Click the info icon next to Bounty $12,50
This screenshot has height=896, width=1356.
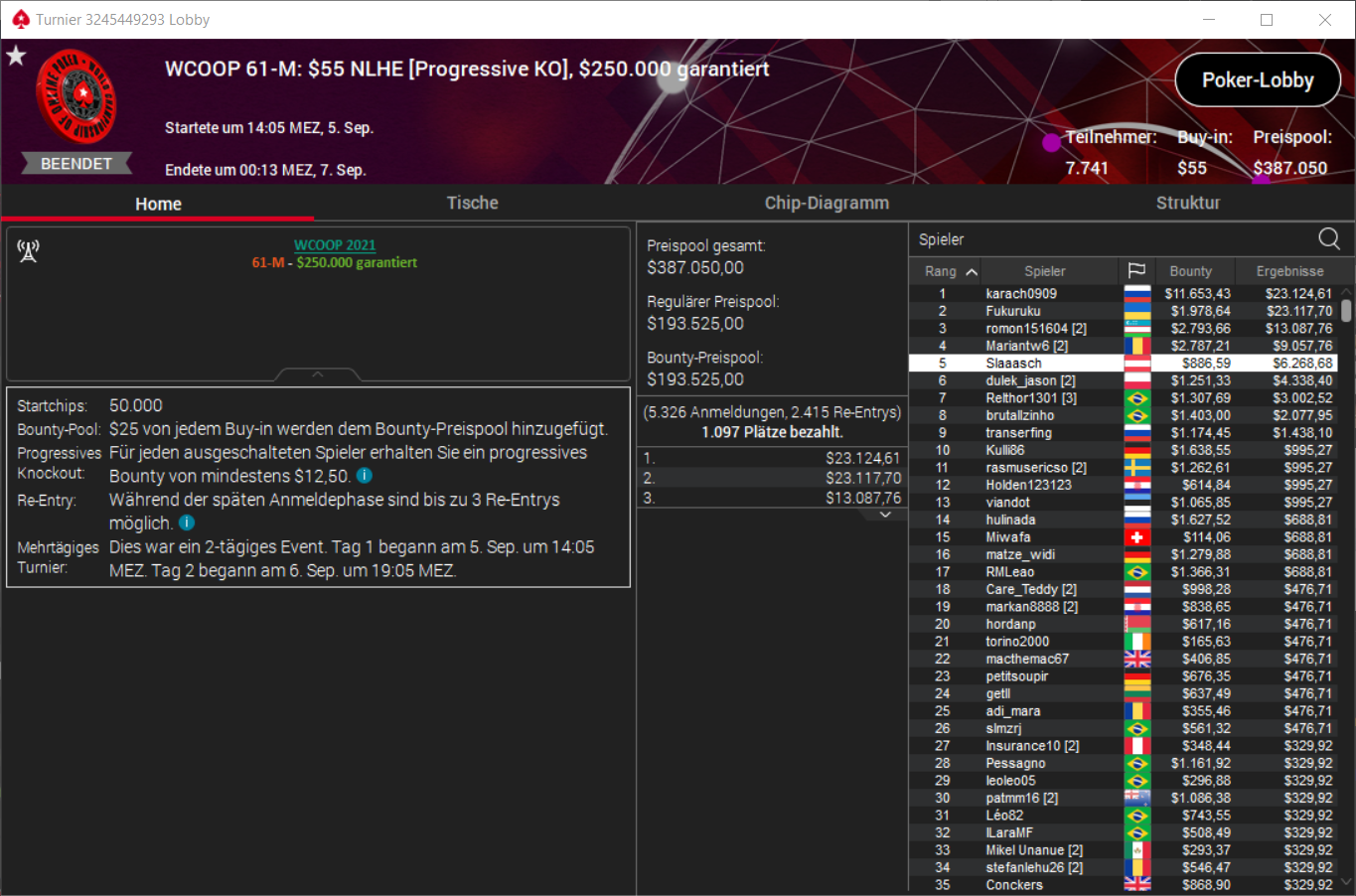(x=365, y=476)
